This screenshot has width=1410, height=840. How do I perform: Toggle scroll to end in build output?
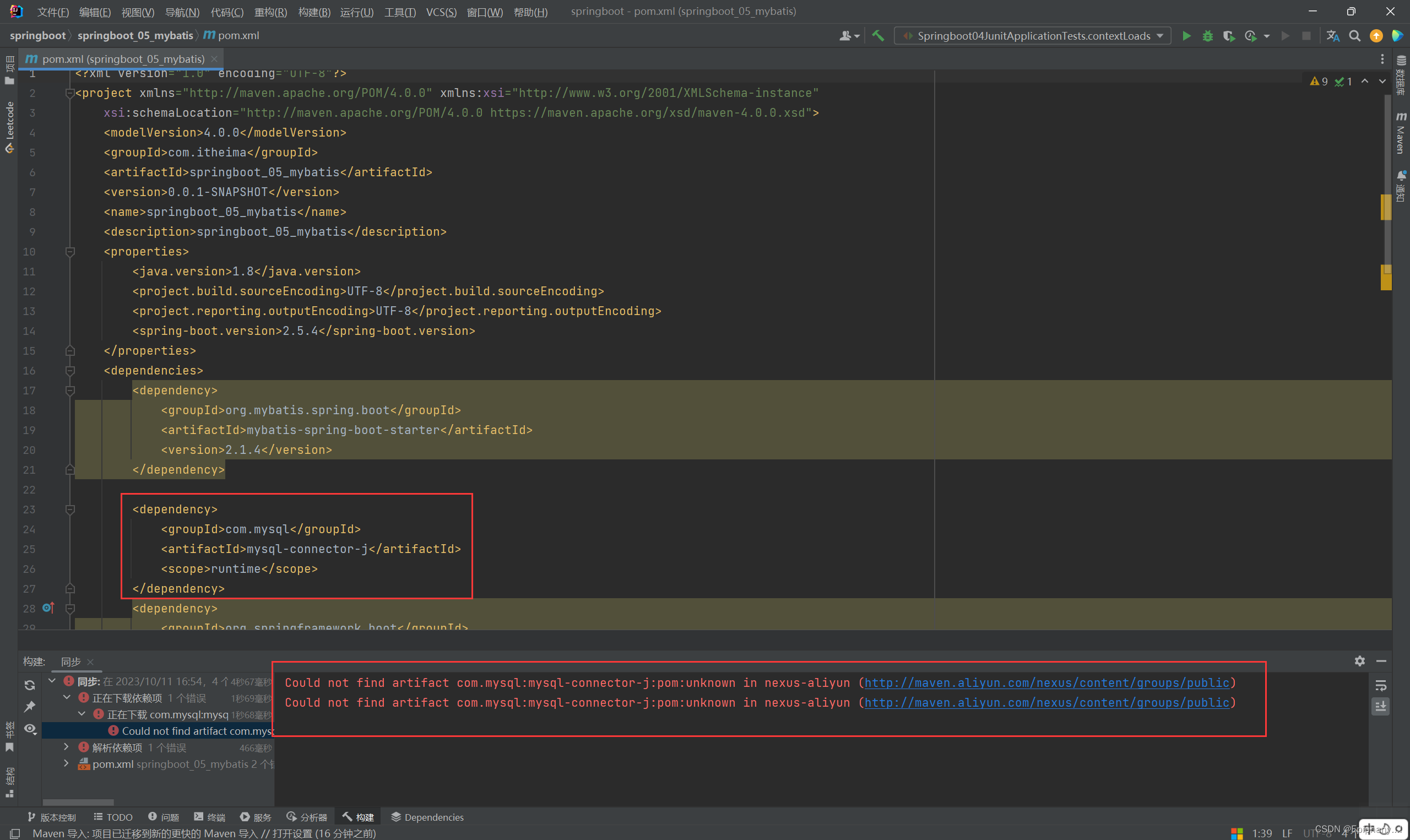point(1381,706)
